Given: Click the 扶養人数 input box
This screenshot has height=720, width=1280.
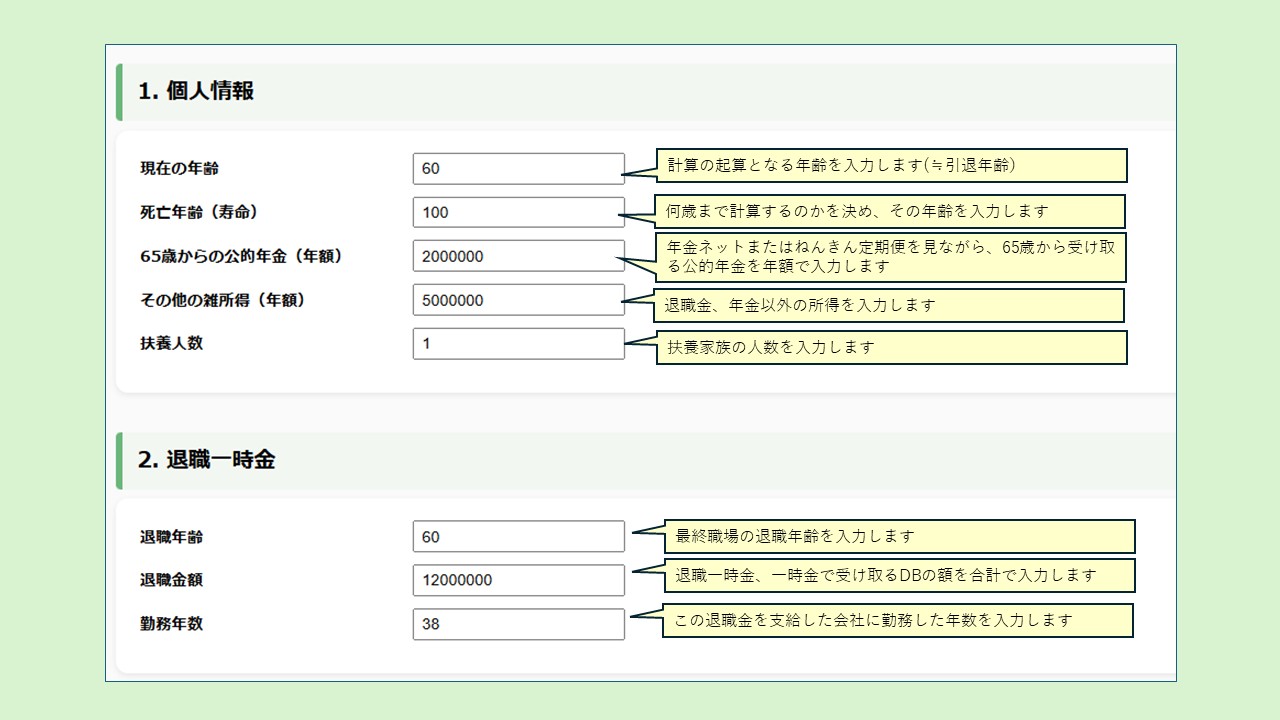Looking at the screenshot, I should coord(518,344).
